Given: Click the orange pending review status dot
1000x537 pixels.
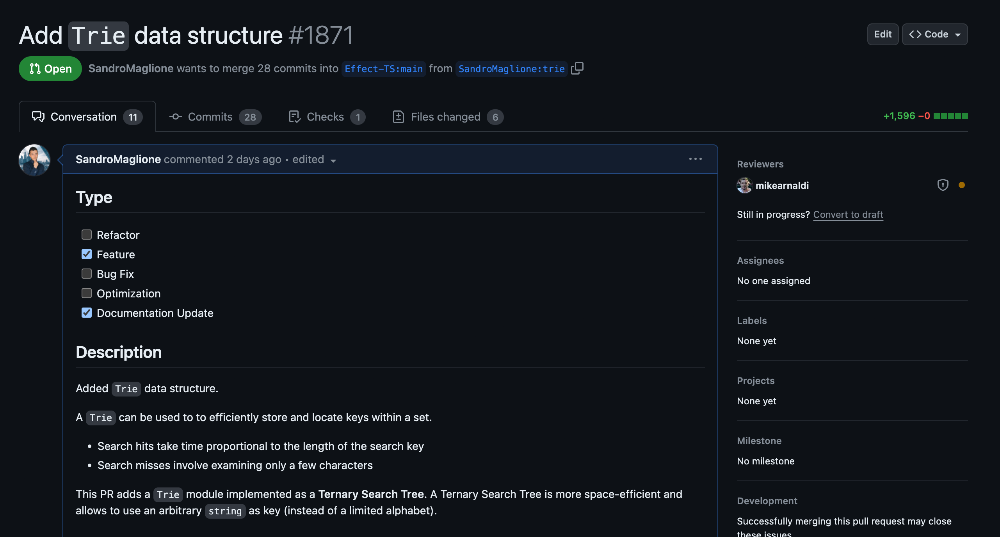Looking at the screenshot, I should click(x=962, y=185).
